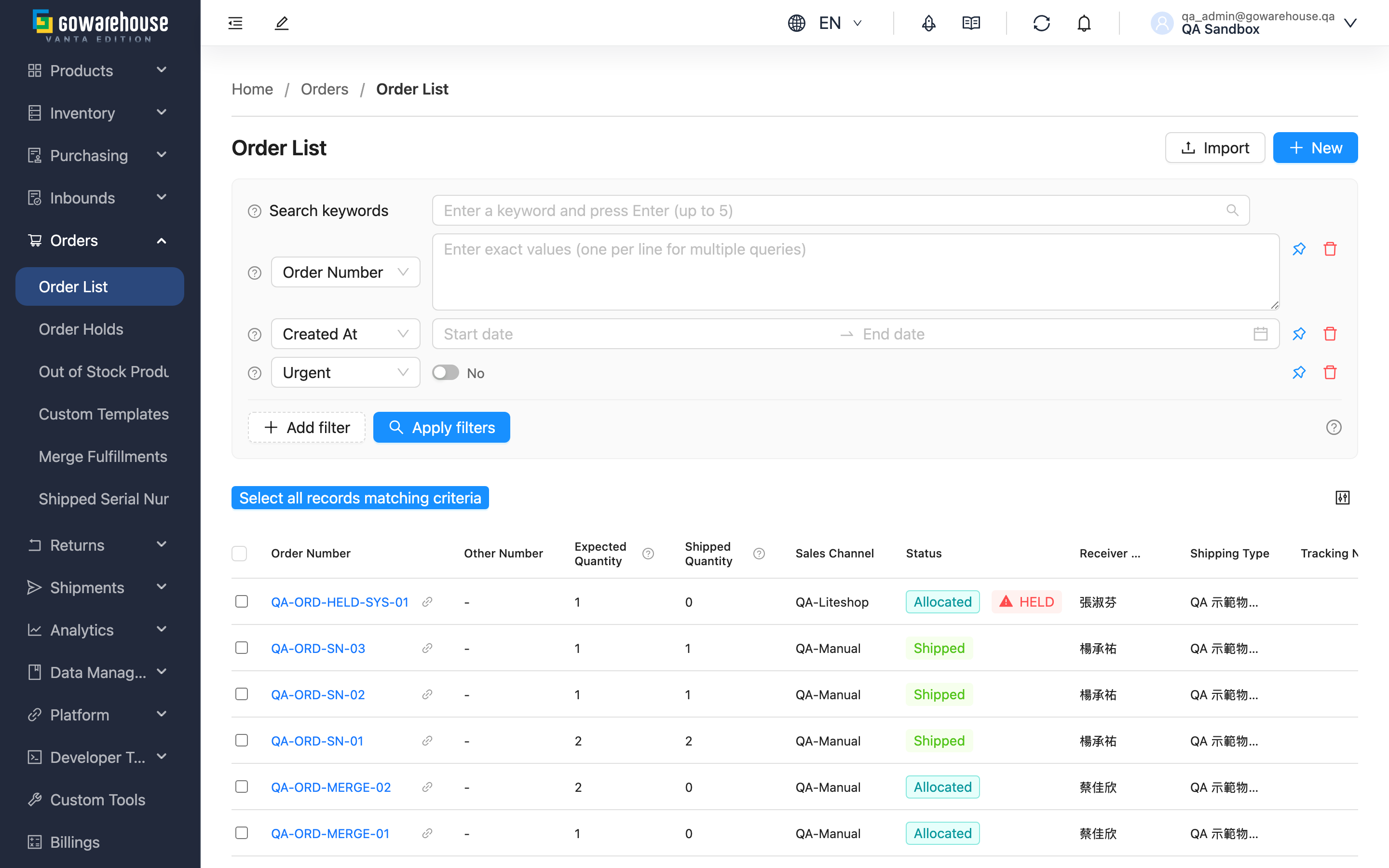
Task: Open table column settings icon
Action: coord(1343,498)
